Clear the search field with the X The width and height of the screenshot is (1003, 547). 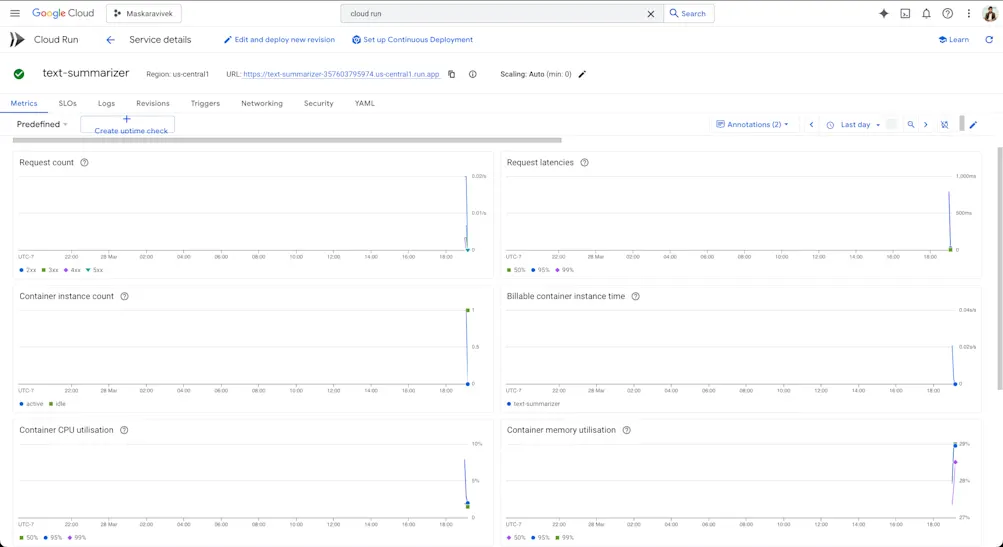(x=651, y=13)
